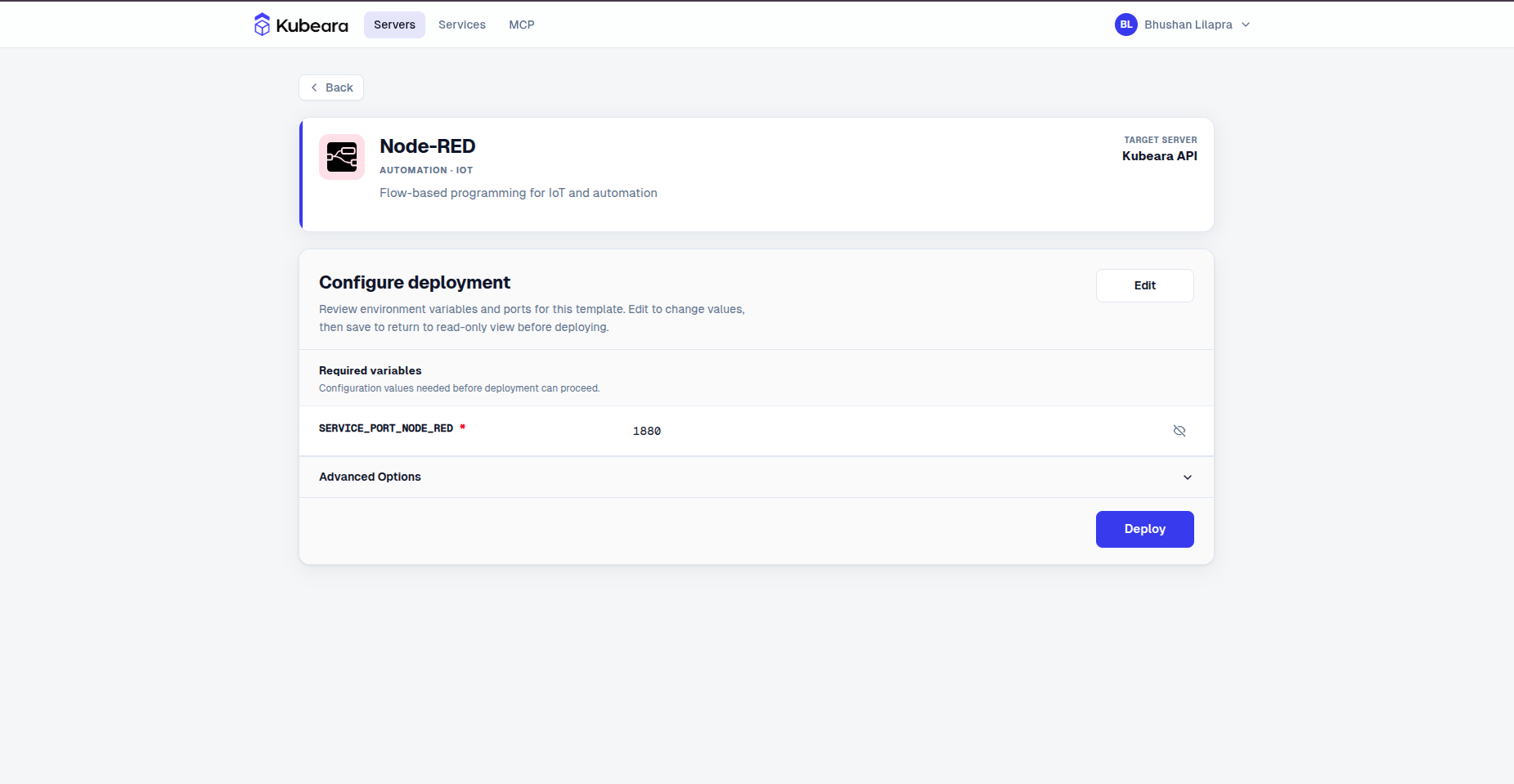Click the Back button
1514x784 pixels.
coord(331,87)
